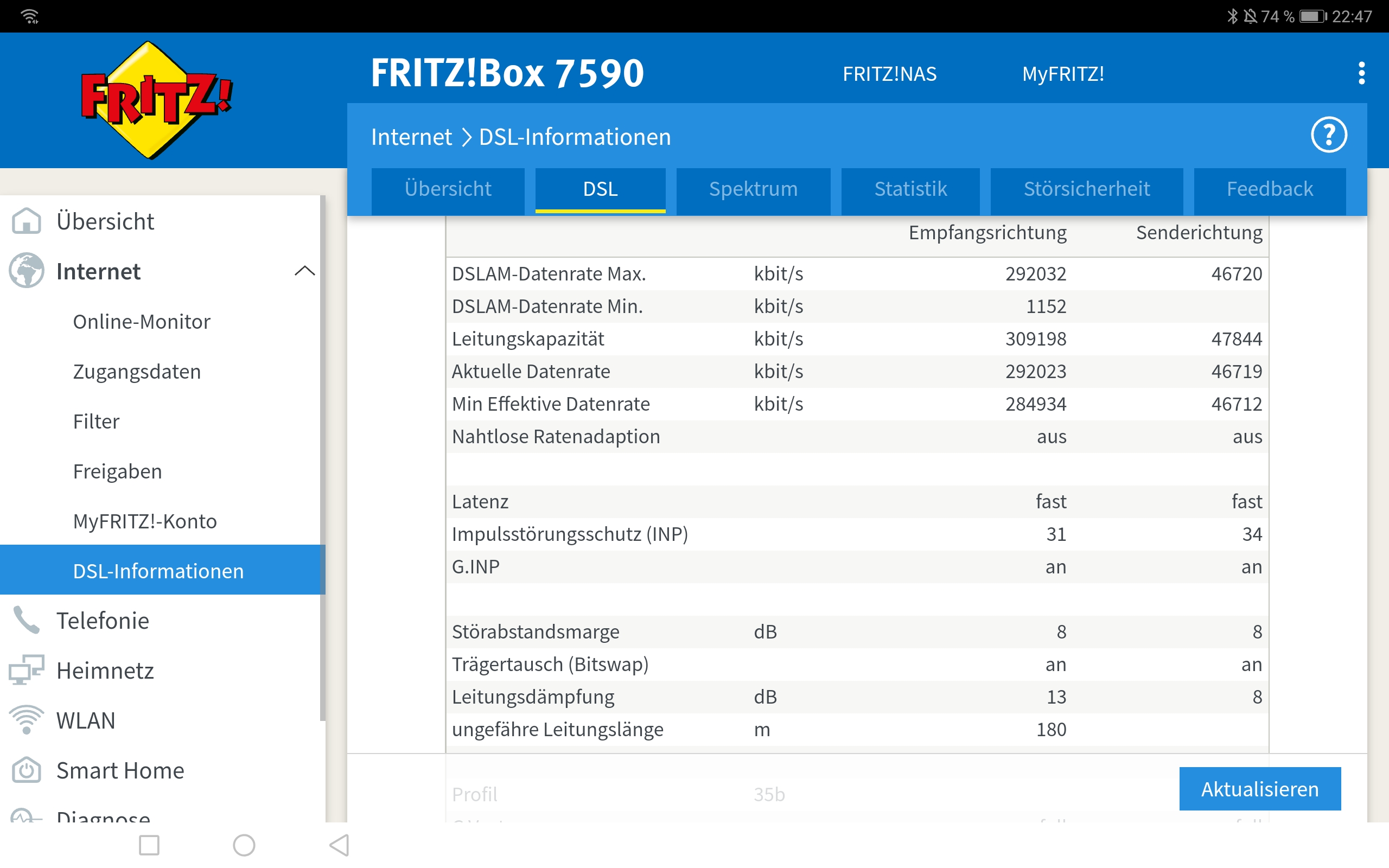This screenshot has height=868, width=1389.
Task: Open the MyFRITZ! header link
Action: coord(1062,74)
